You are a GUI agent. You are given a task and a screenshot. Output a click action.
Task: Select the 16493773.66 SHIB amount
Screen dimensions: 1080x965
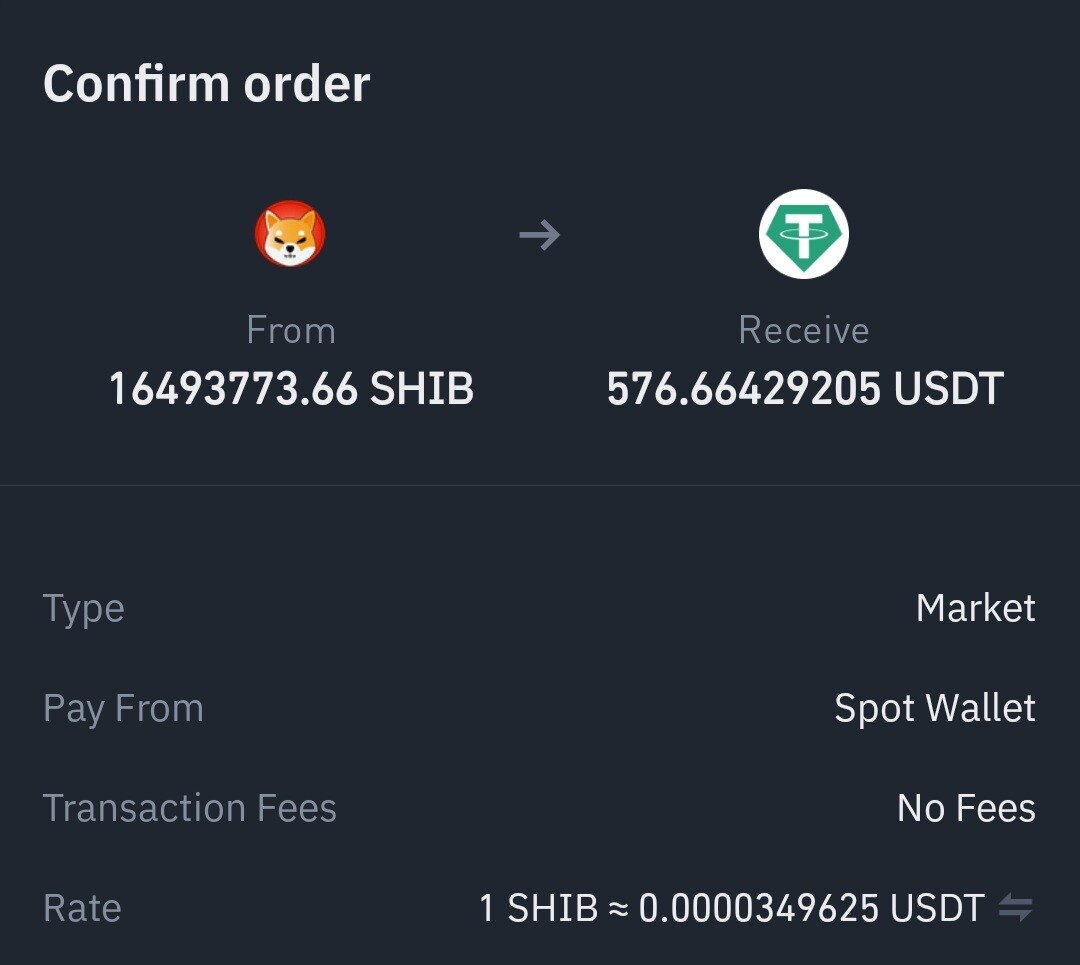[291, 388]
